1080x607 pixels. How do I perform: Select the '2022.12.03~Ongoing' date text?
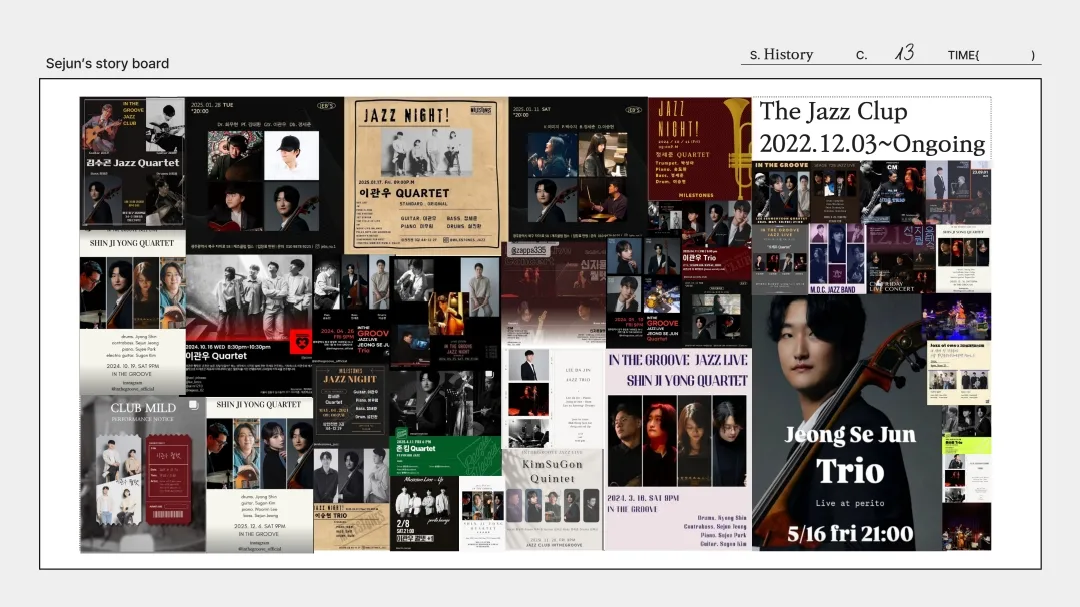point(872,143)
